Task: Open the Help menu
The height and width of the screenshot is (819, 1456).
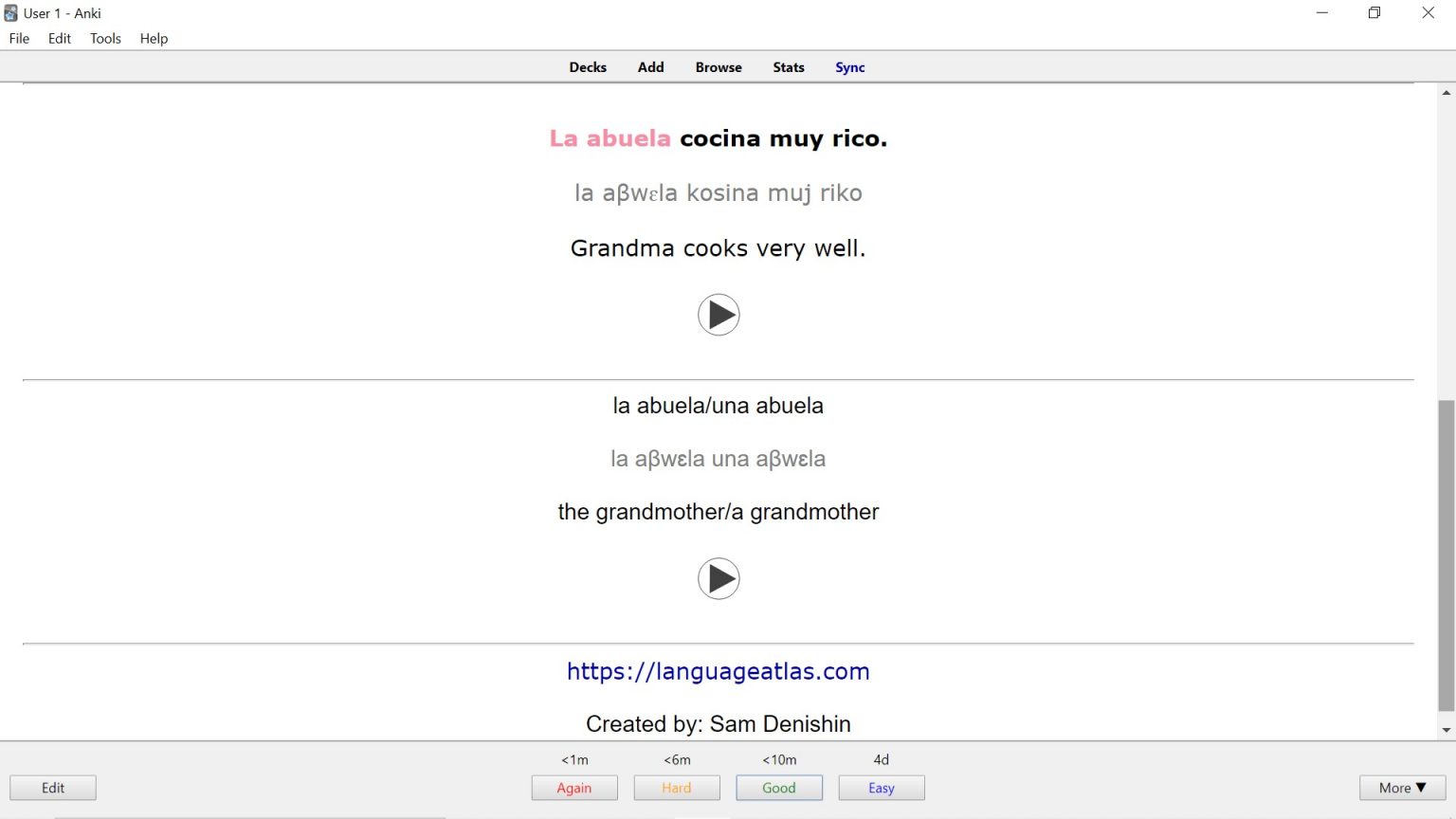Action: click(x=154, y=38)
